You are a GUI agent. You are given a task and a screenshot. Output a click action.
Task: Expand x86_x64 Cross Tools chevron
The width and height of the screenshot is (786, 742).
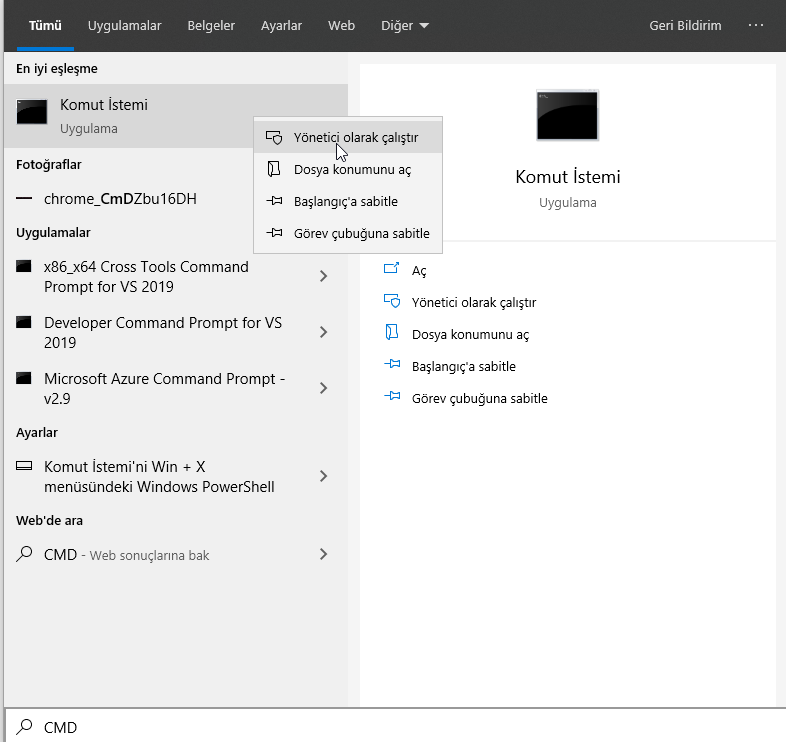(x=323, y=276)
